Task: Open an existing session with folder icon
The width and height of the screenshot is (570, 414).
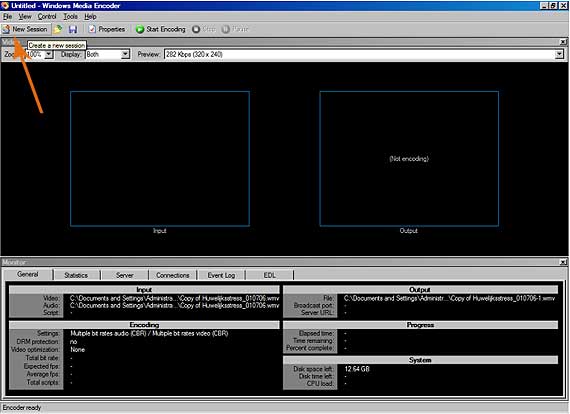Action: [x=58, y=29]
